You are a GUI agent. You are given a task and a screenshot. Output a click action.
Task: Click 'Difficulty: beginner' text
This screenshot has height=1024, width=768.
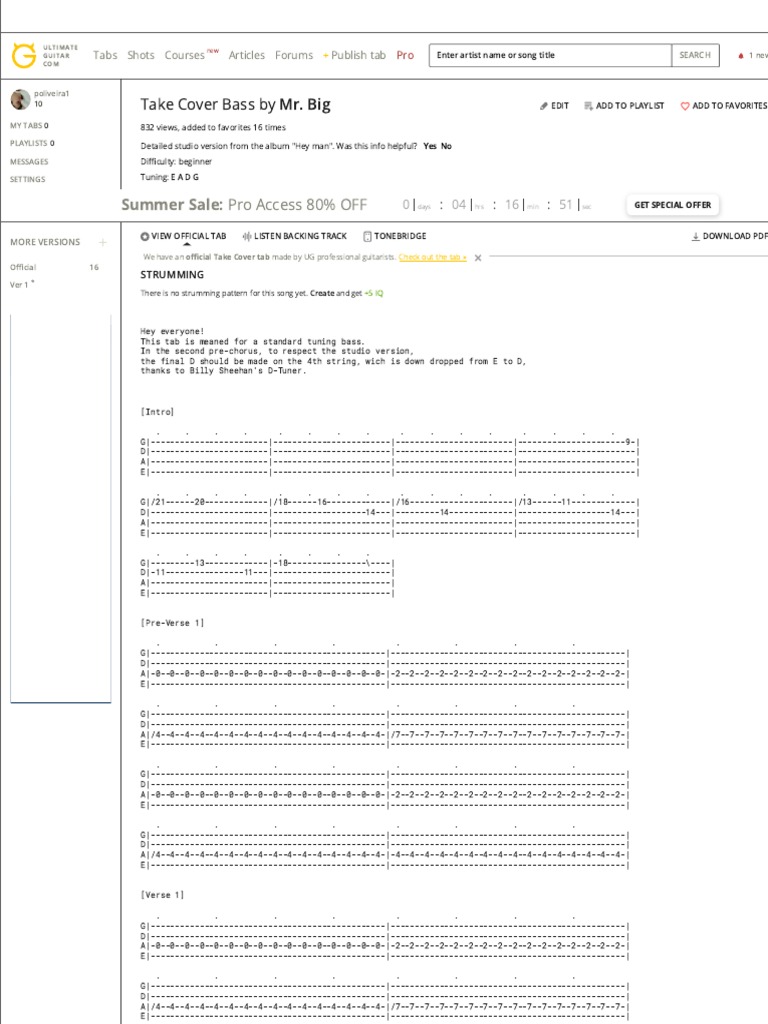[176, 161]
